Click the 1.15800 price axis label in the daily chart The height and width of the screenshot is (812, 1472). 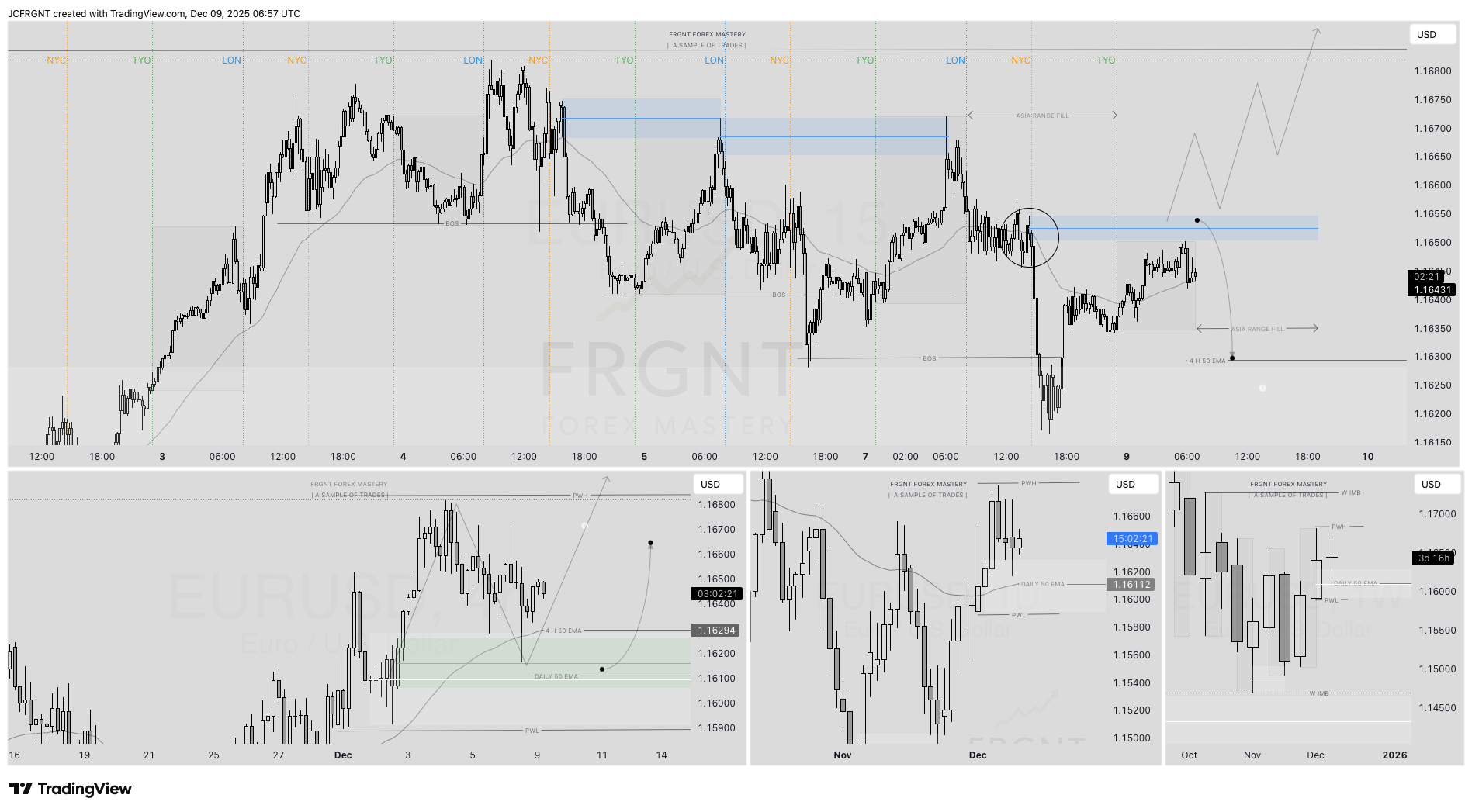(x=1132, y=627)
